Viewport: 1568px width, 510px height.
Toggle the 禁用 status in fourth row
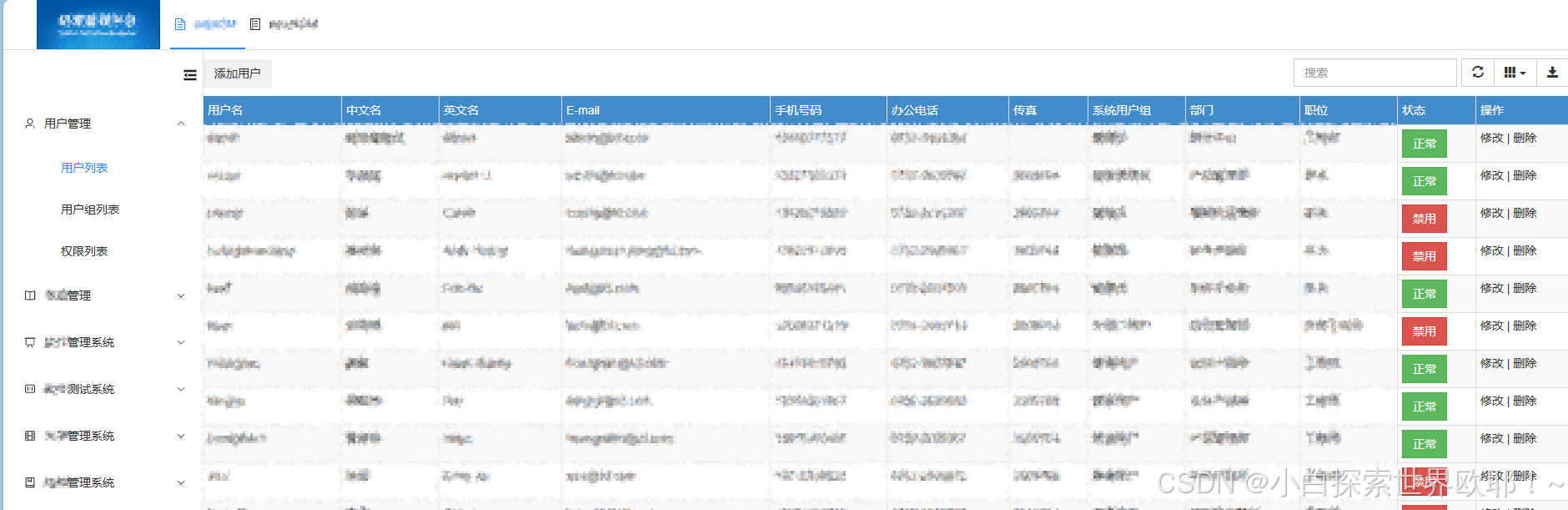click(x=1425, y=256)
